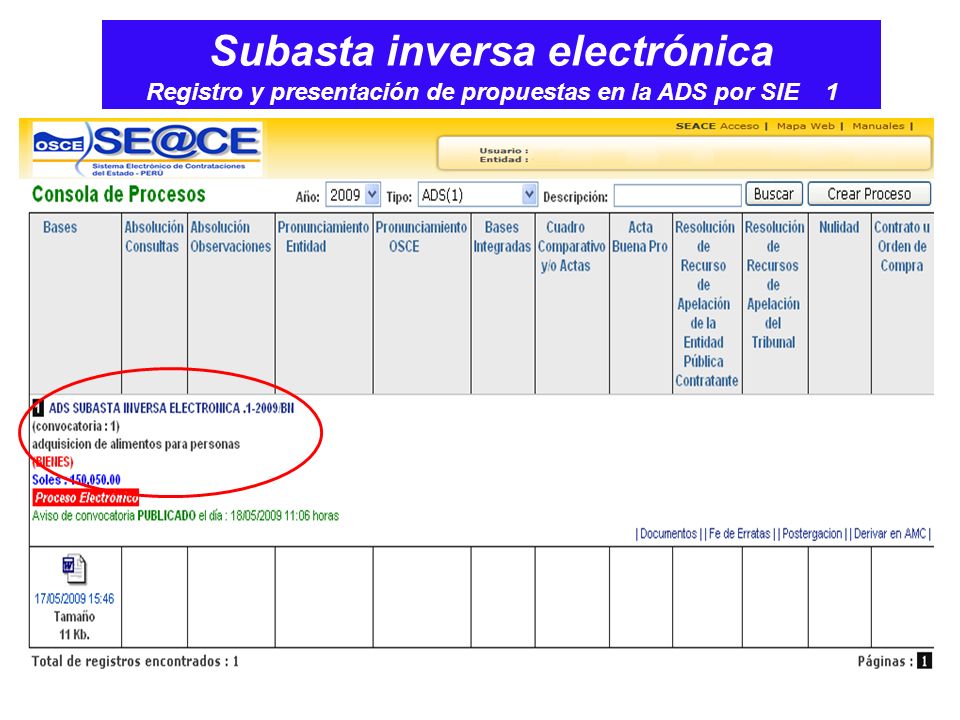Click the 17/05/2009 15:46 file date link

74,599
